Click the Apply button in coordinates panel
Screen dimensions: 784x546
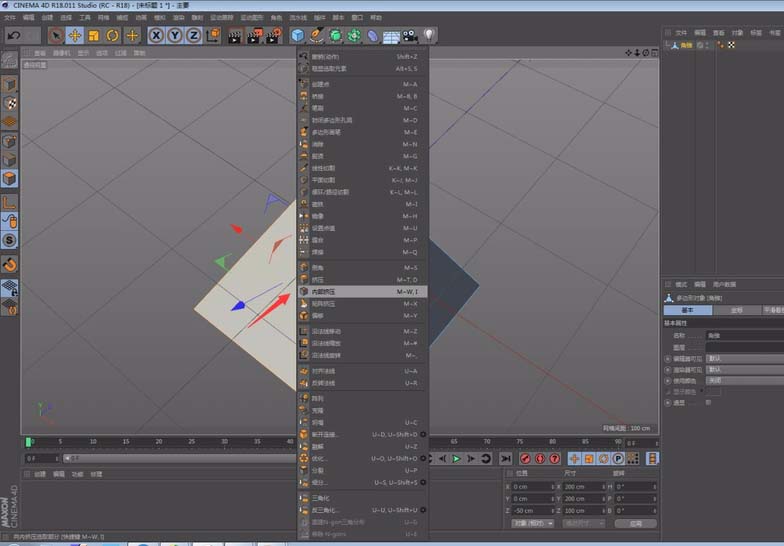pos(636,524)
